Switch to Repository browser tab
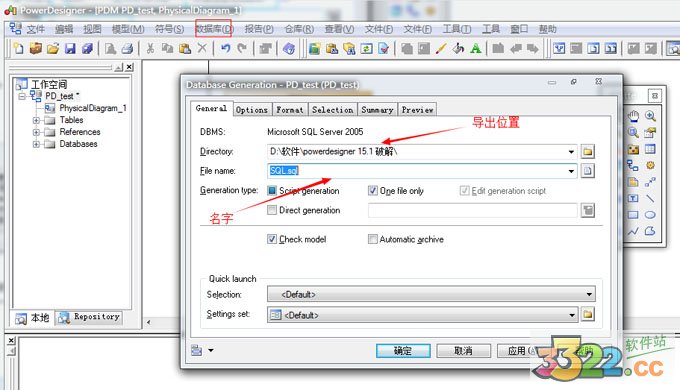 [89, 317]
